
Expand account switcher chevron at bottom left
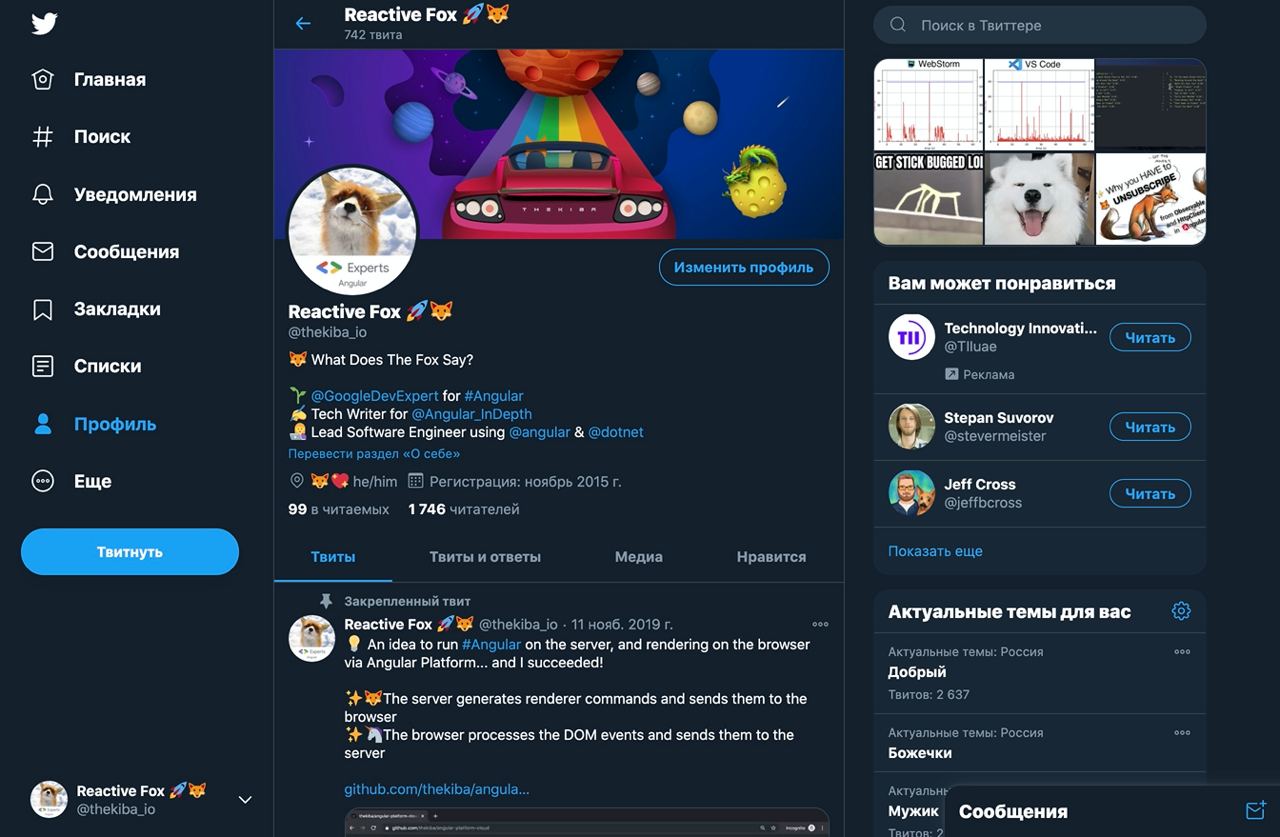click(245, 799)
